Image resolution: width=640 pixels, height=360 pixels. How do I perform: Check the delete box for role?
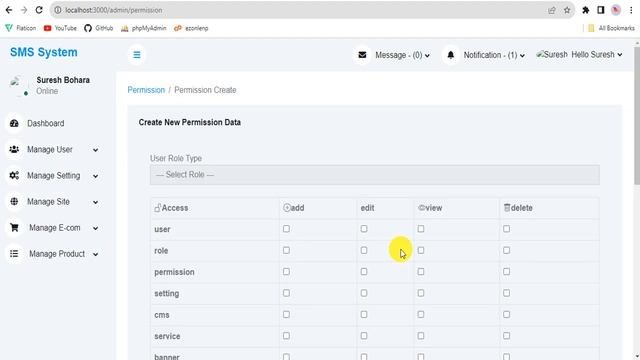click(x=507, y=250)
